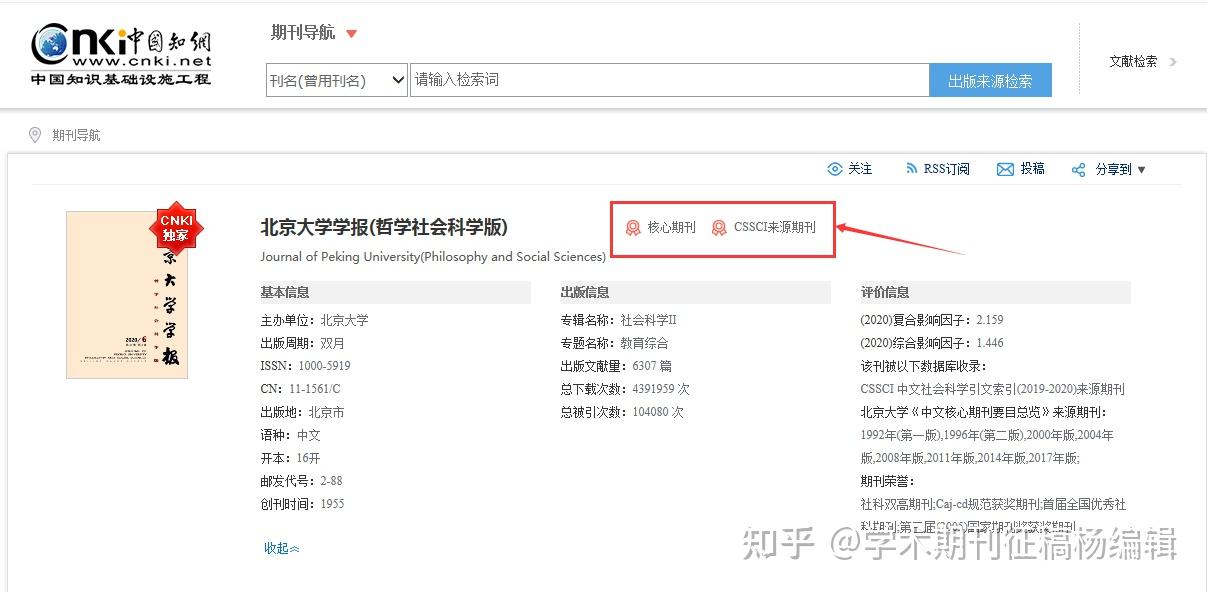Click the share icon
The width and height of the screenshot is (1207, 592).
pyautogui.click(x=1078, y=170)
